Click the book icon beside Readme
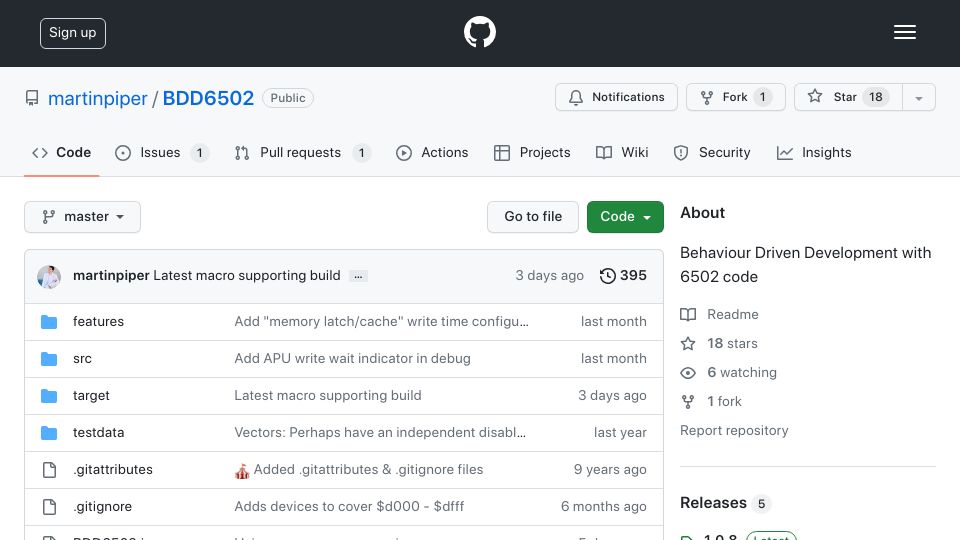This screenshot has width=960, height=540. (688, 315)
